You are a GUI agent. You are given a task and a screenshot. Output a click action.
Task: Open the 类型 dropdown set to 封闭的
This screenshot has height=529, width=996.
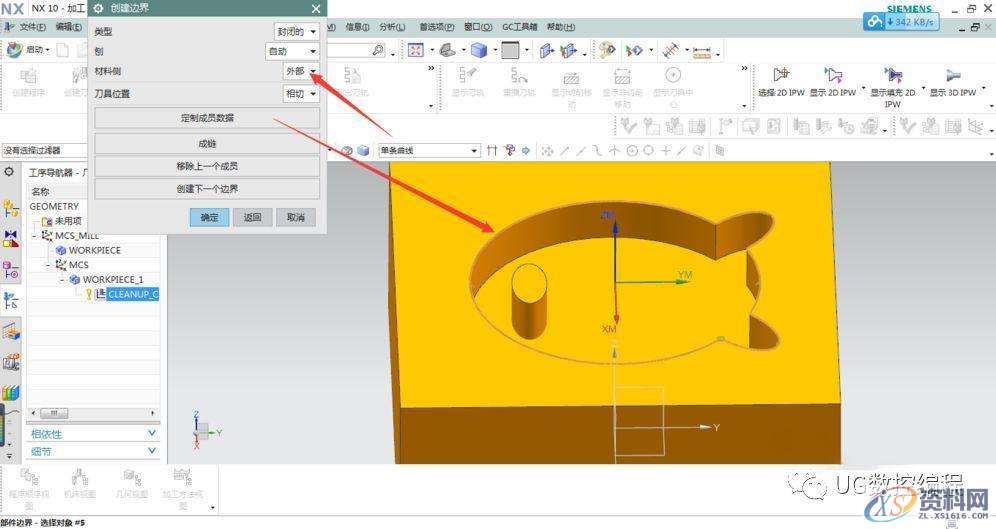click(297, 32)
